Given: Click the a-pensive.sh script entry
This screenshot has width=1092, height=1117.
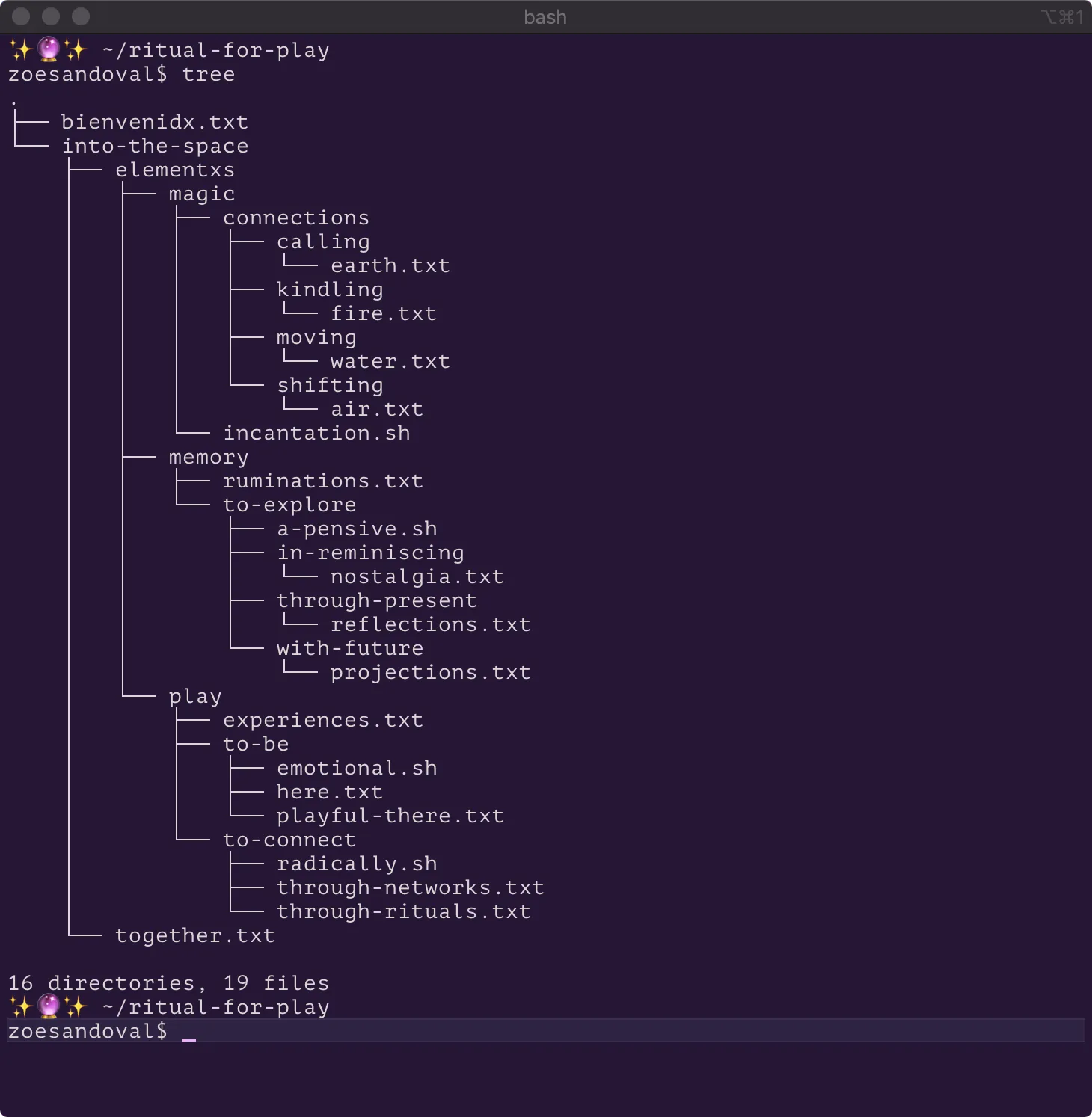Looking at the screenshot, I should tap(357, 529).
